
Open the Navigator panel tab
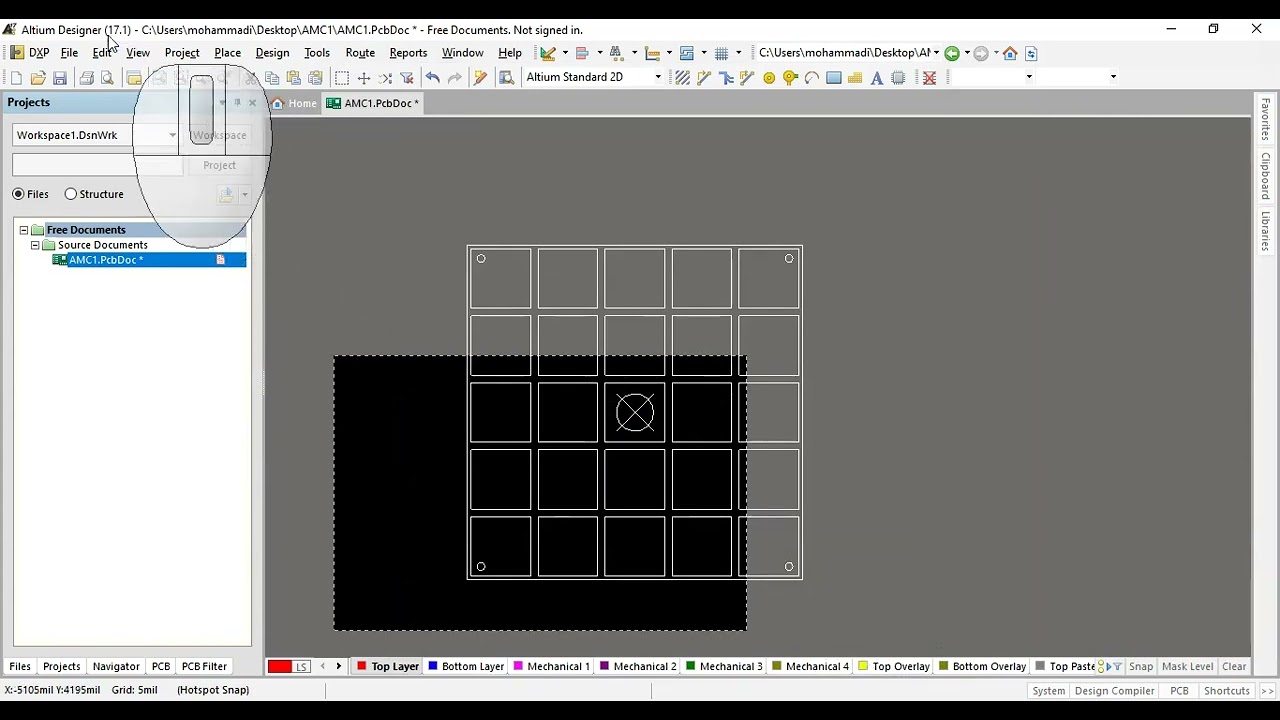(x=116, y=666)
